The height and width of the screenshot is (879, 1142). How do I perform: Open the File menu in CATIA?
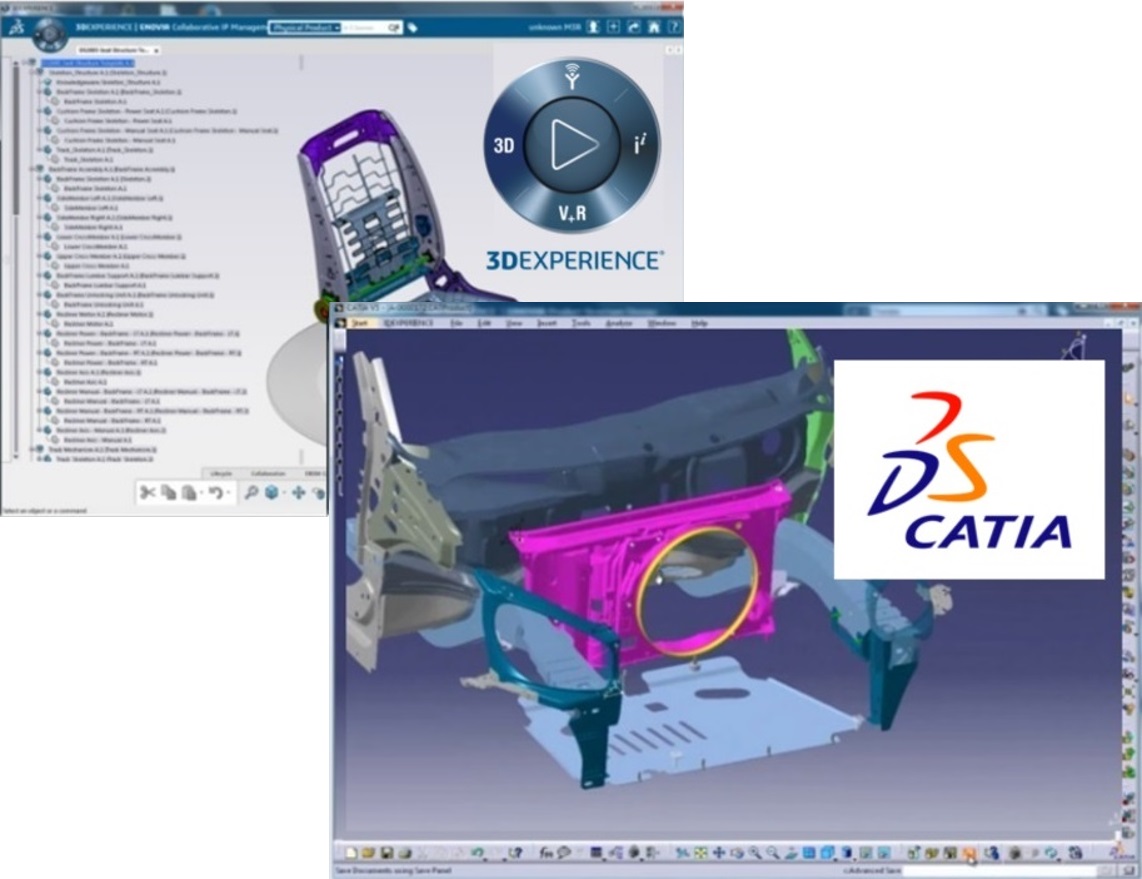coord(457,323)
